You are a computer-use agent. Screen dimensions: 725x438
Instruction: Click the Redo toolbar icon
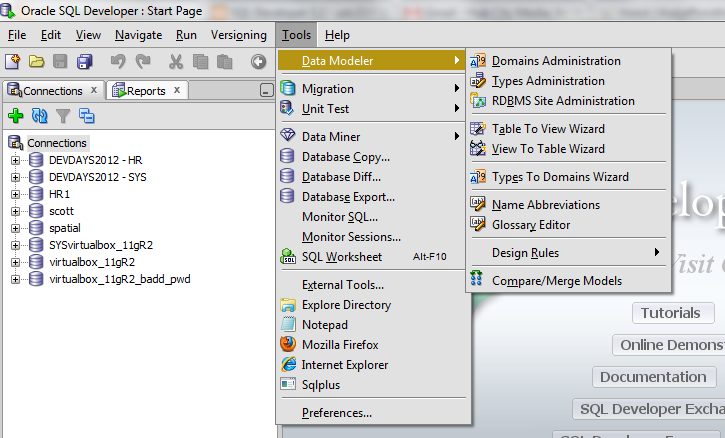click(x=143, y=62)
